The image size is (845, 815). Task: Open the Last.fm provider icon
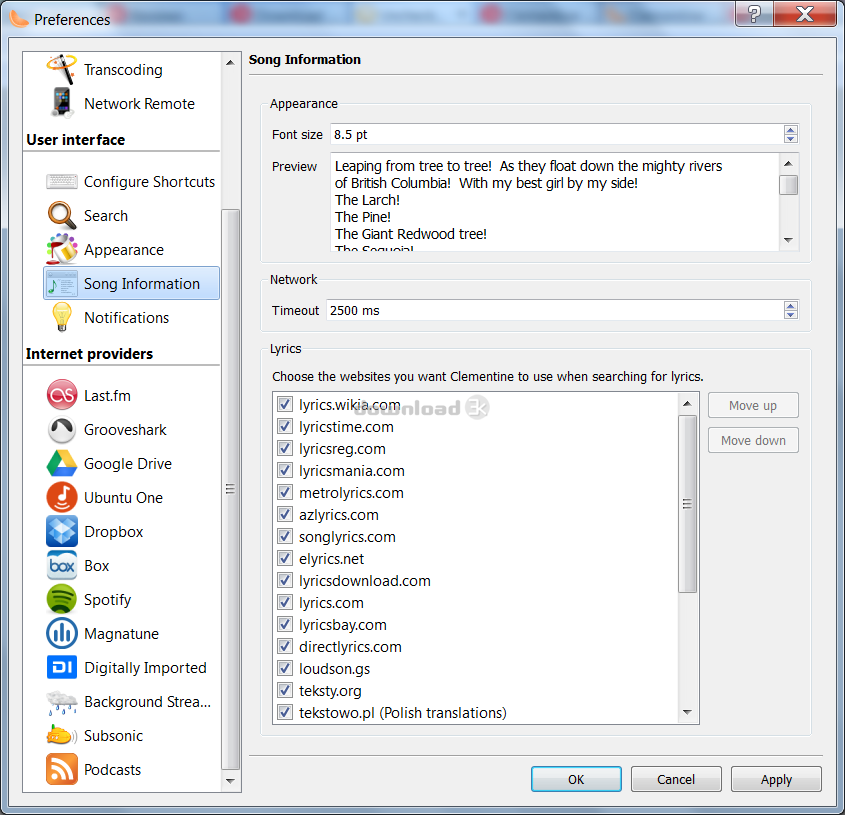61,396
